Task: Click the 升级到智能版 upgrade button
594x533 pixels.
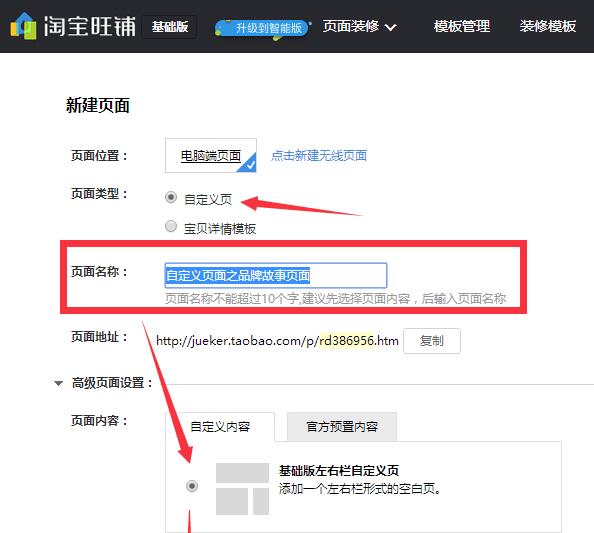Action: pos(263,28)
